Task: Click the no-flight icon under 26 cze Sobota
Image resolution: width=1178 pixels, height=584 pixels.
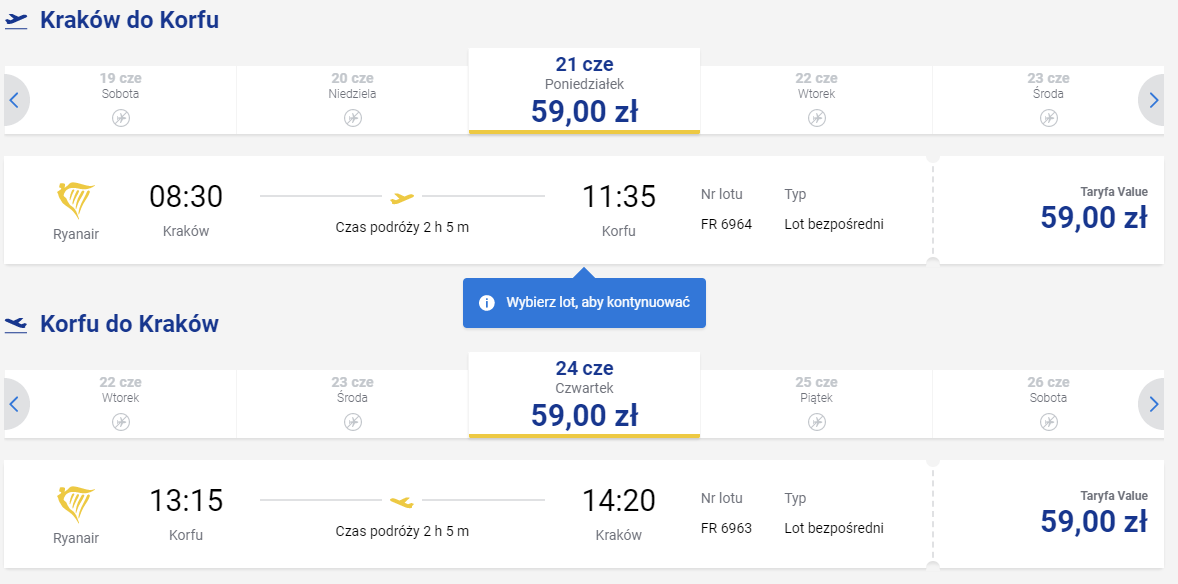Action: (x=1048, y=422)
